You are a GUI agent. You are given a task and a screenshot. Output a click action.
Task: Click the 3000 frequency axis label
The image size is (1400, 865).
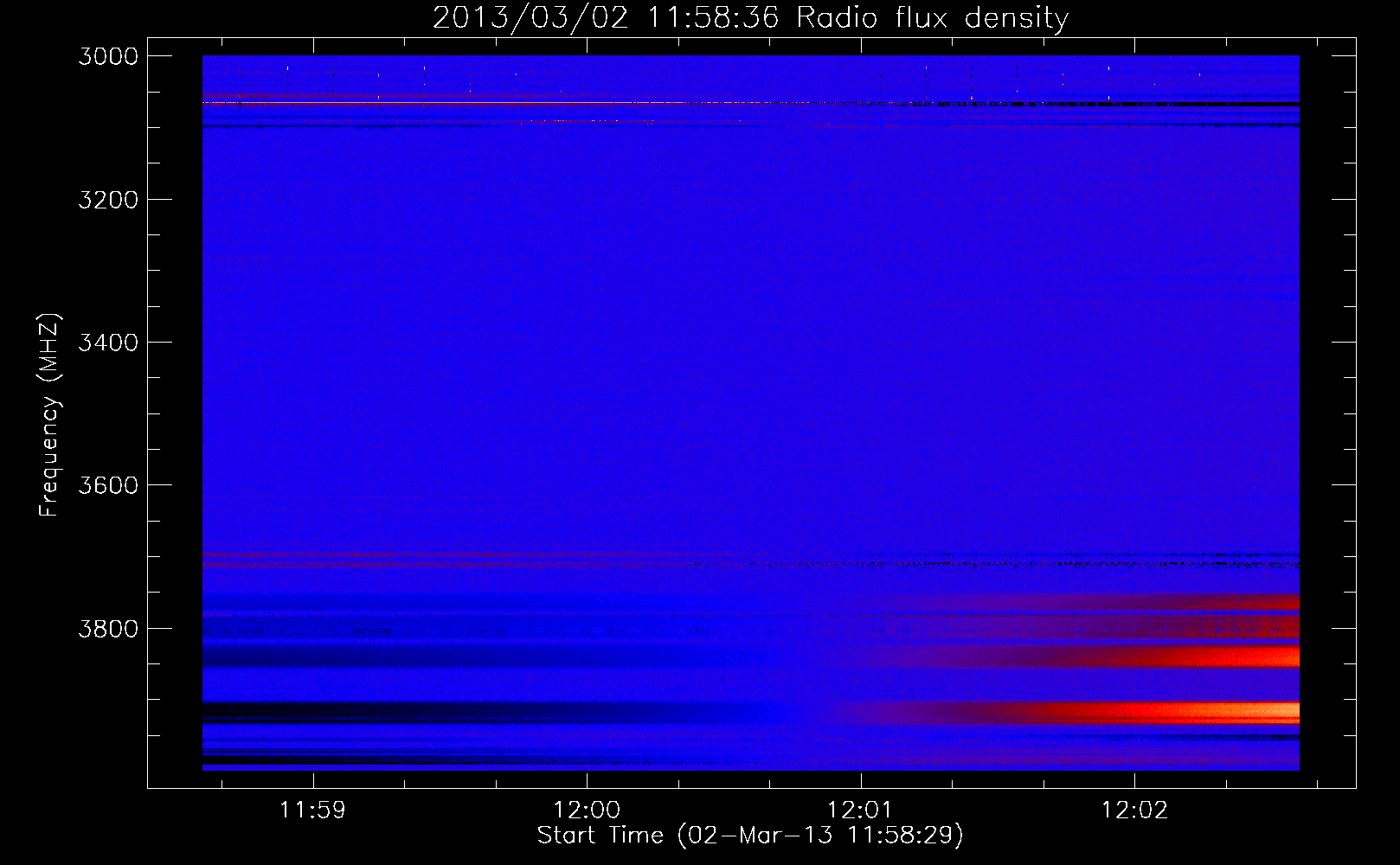point(108,56)
